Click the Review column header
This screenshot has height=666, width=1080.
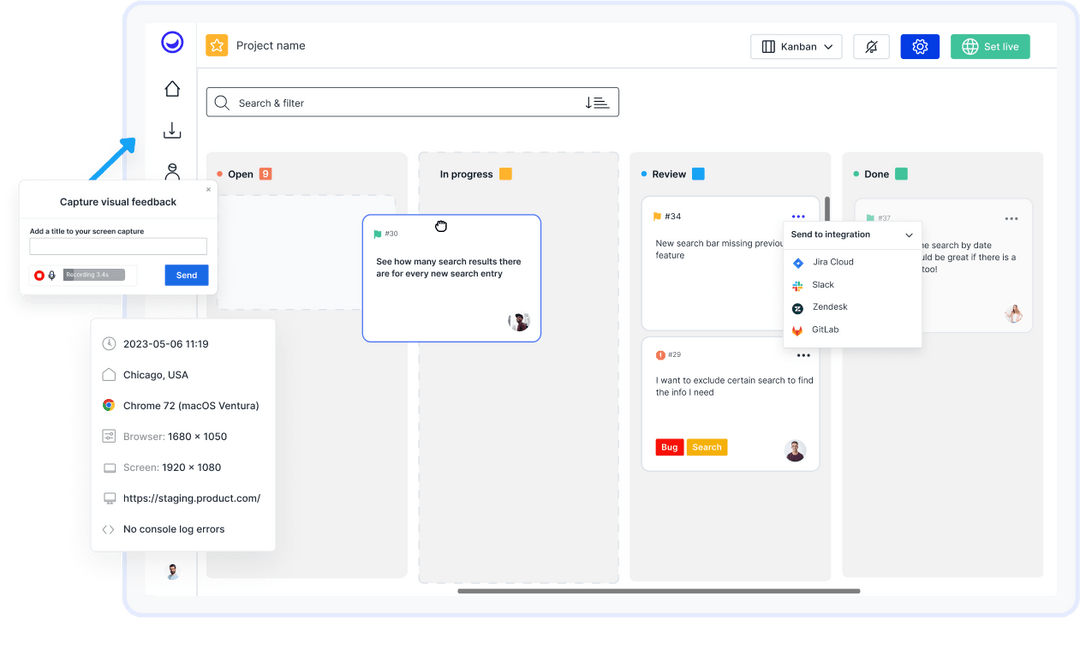point(669,174)
